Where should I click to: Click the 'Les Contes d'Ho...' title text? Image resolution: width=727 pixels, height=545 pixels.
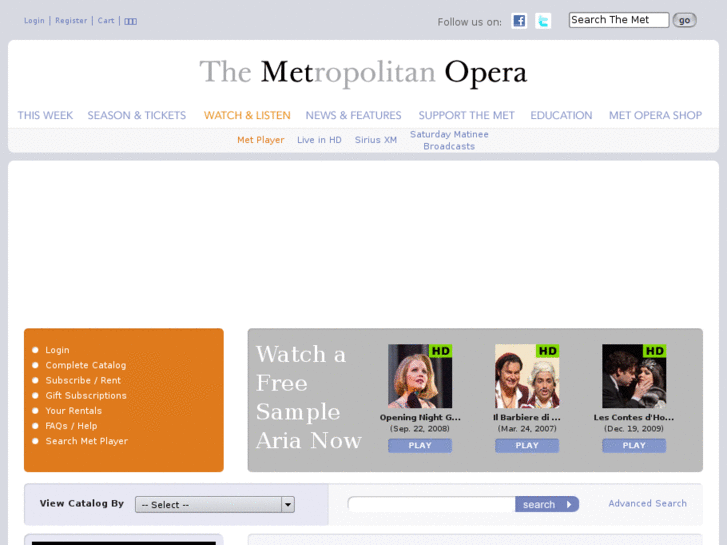pos(634,417)
